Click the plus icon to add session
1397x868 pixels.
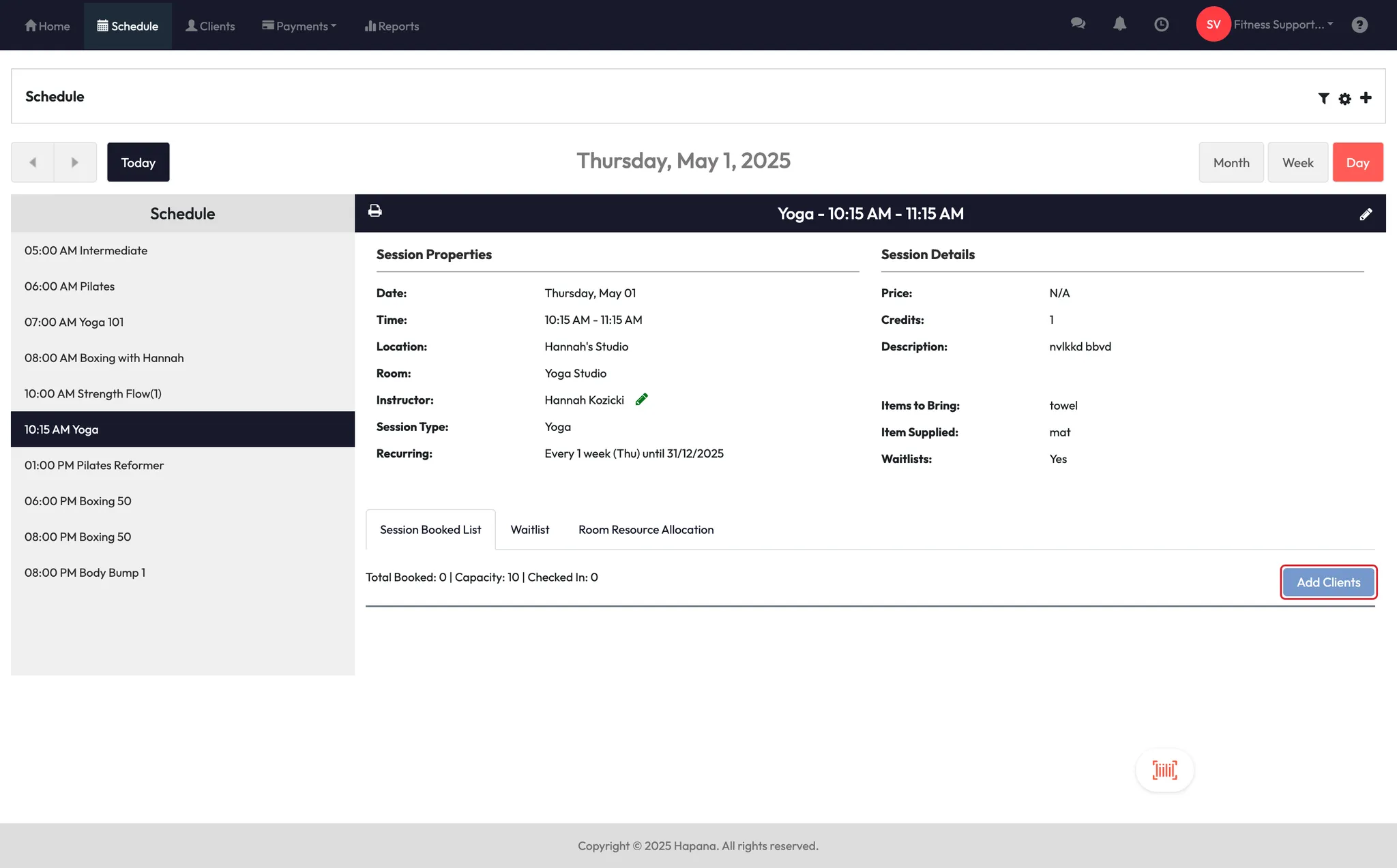coord(1366,98)
